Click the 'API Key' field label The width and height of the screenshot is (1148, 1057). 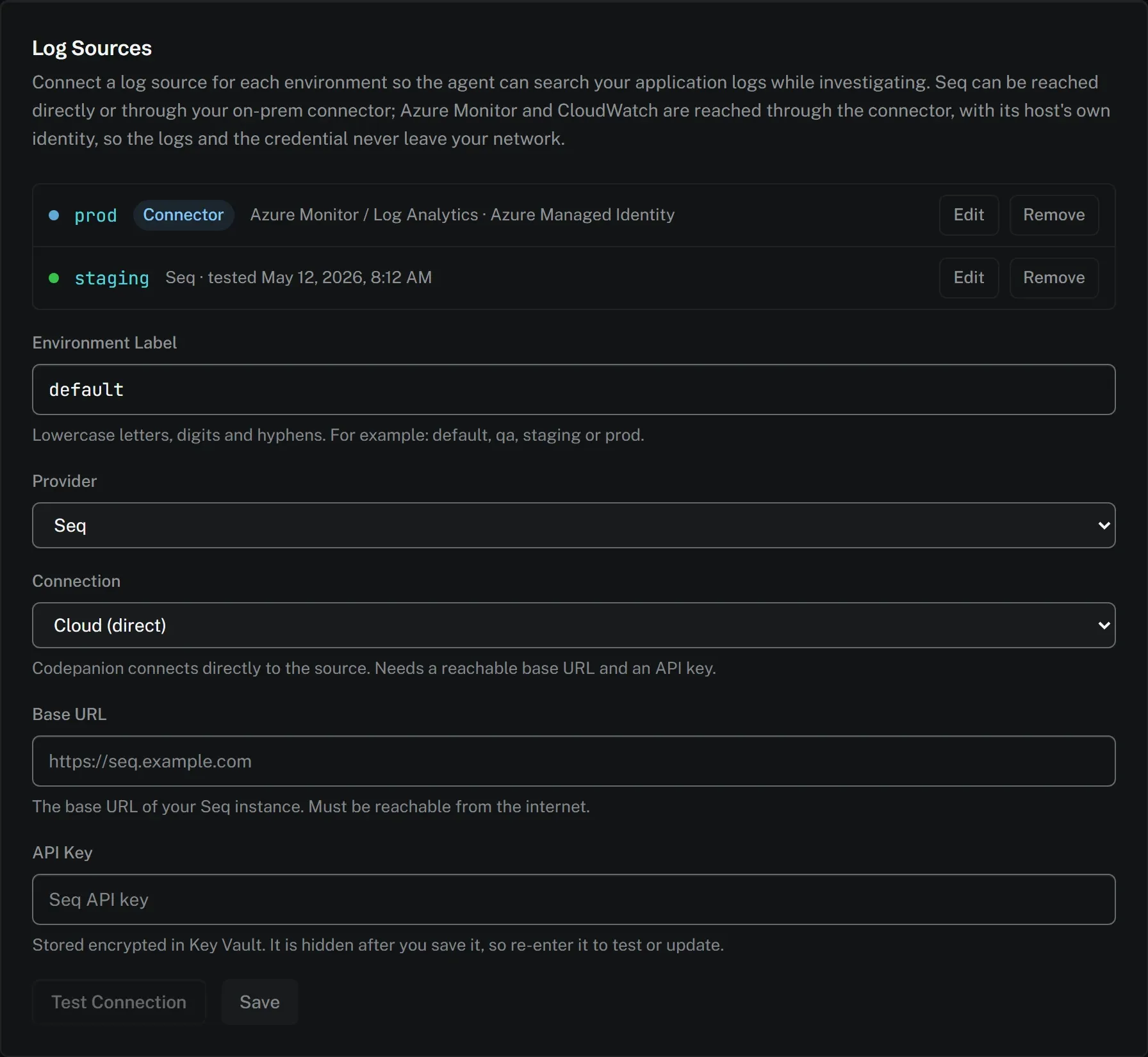click(x=62, y=853)
